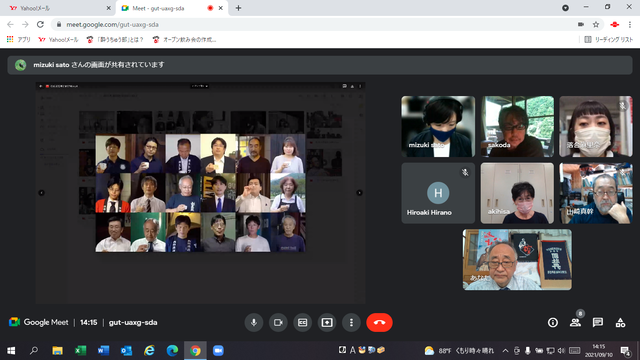Toggle closed captions button
Image resolution: width=640 pixels, height=360 pixels.
[x=302, y=322]
